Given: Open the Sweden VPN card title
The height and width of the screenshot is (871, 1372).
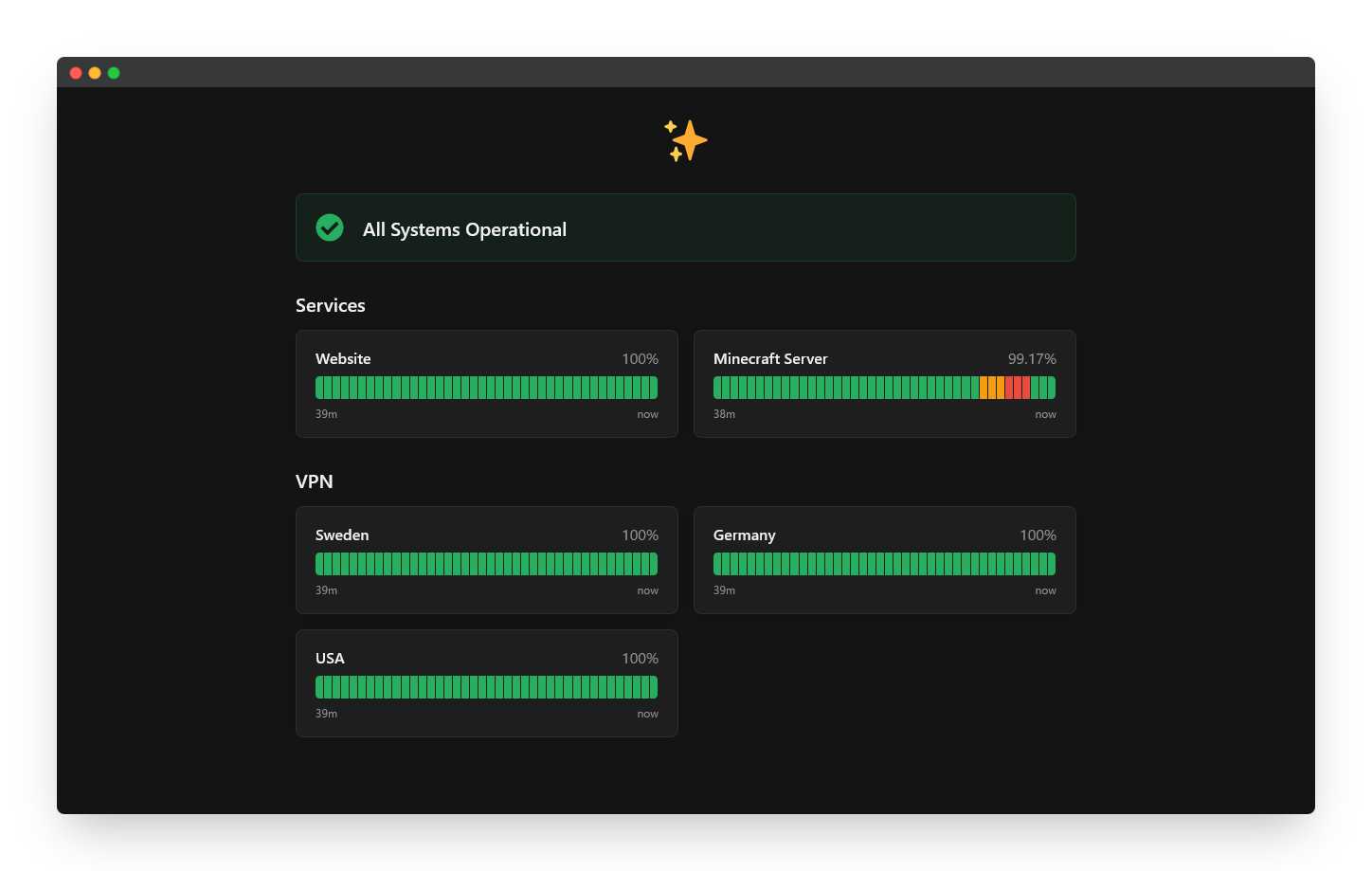Looking at the screenshot, I should (x=342, y=535).
